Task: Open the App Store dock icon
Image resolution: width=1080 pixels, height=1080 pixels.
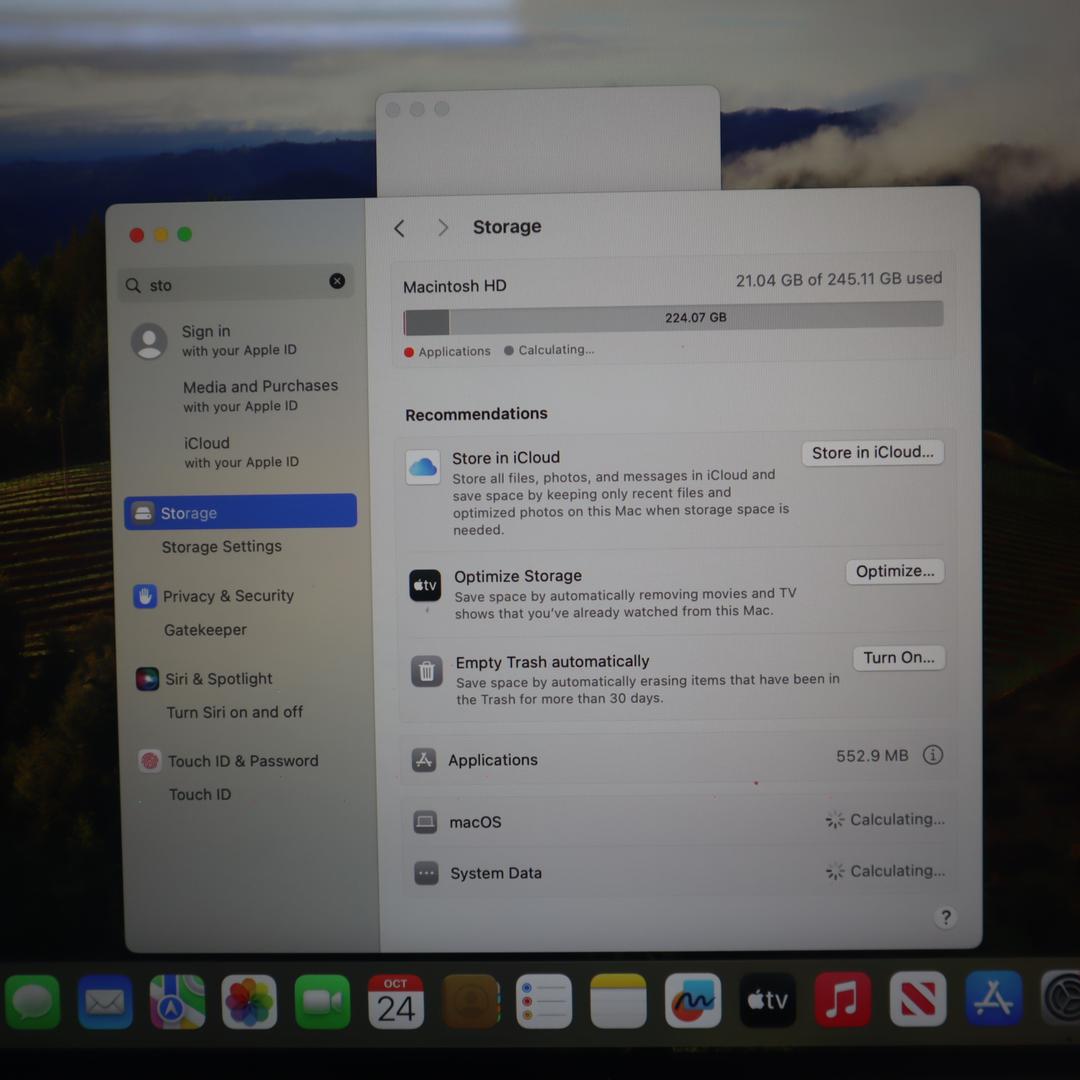Action: pyautogui.click(x=993, y=999)
